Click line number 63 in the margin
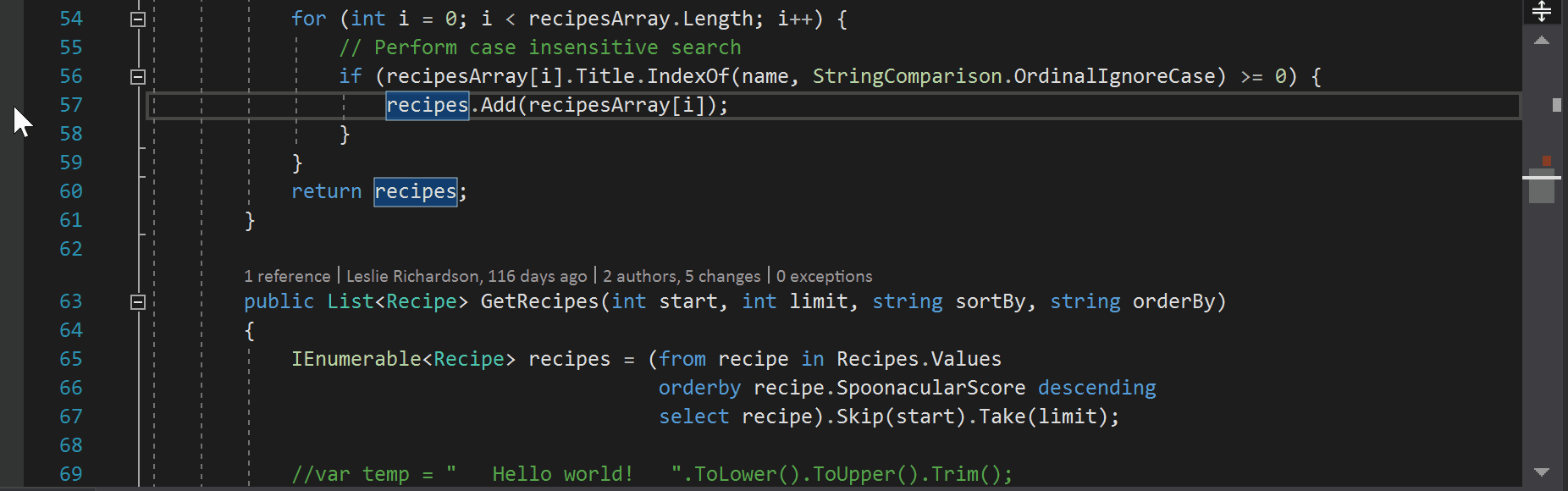1568x491 pixels. 71,301
